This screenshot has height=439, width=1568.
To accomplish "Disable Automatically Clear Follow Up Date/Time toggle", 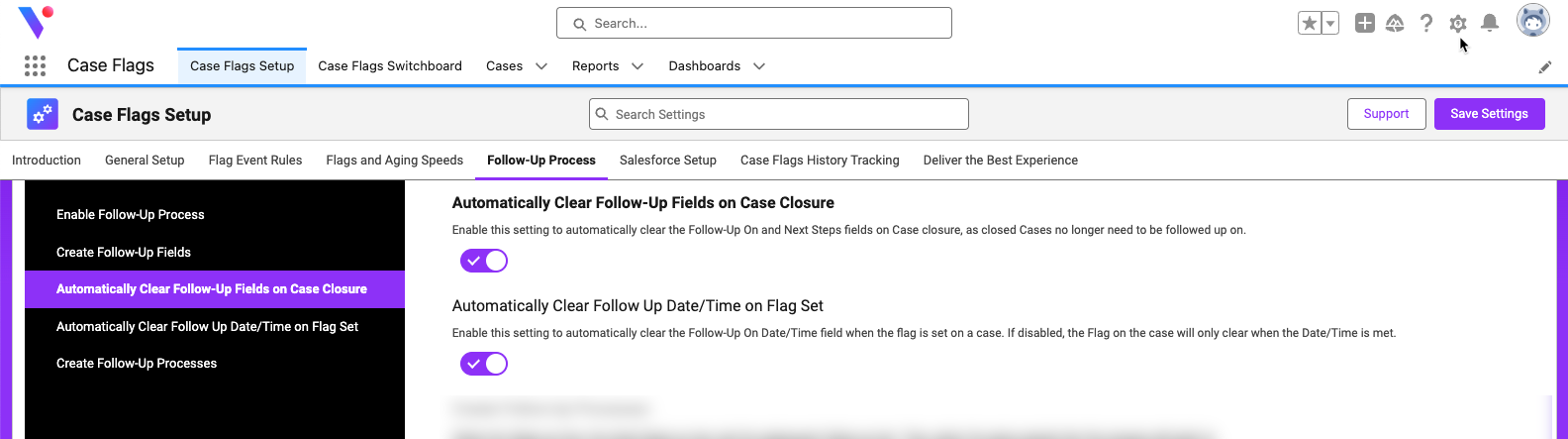I will point(484,364).
